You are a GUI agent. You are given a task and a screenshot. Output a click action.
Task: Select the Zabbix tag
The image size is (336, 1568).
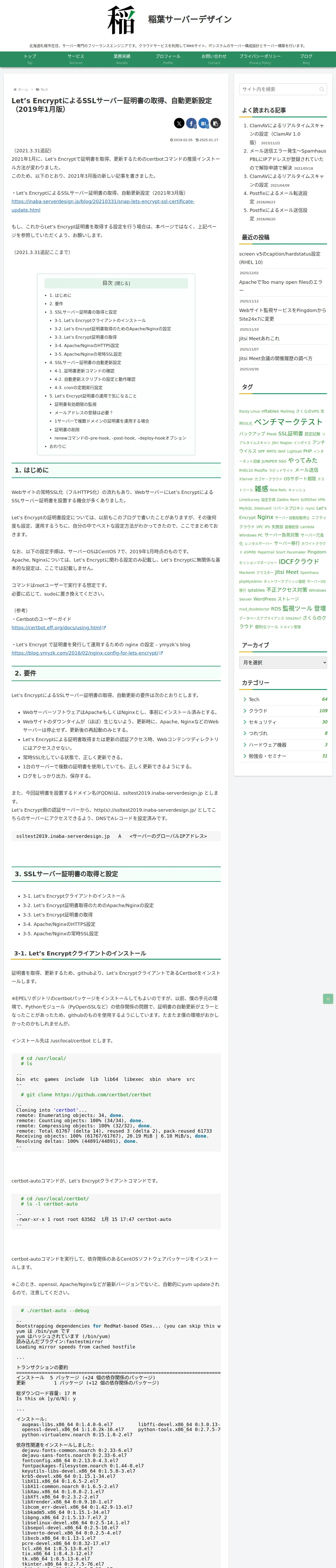282,499
